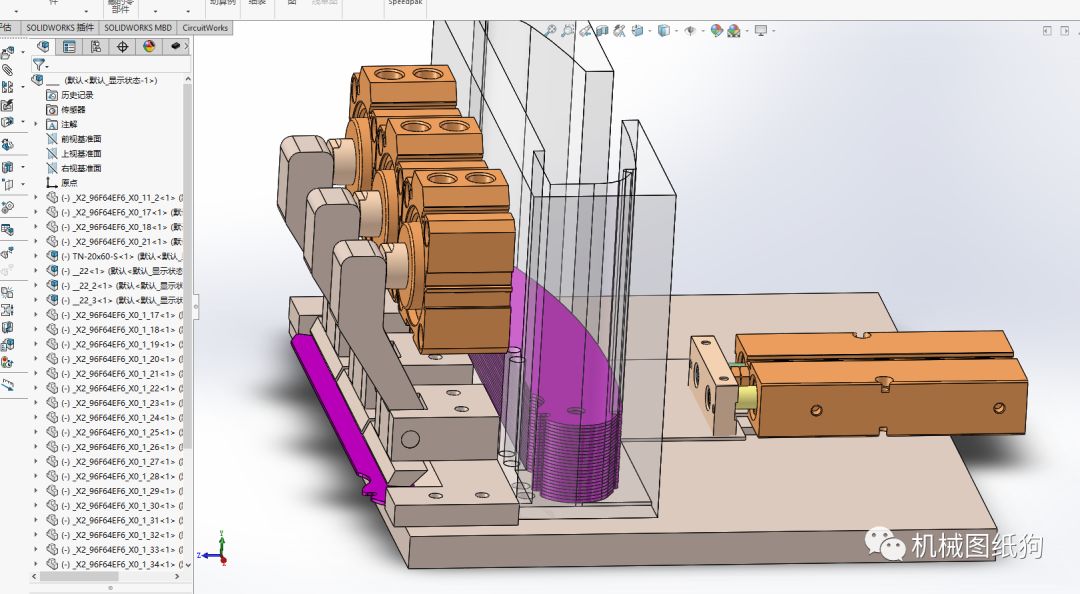The image size is (1080, 594).
Task: Click the Zoom to Fit magnifier icon
Action: pyautogui.click(x=550, y=31)
